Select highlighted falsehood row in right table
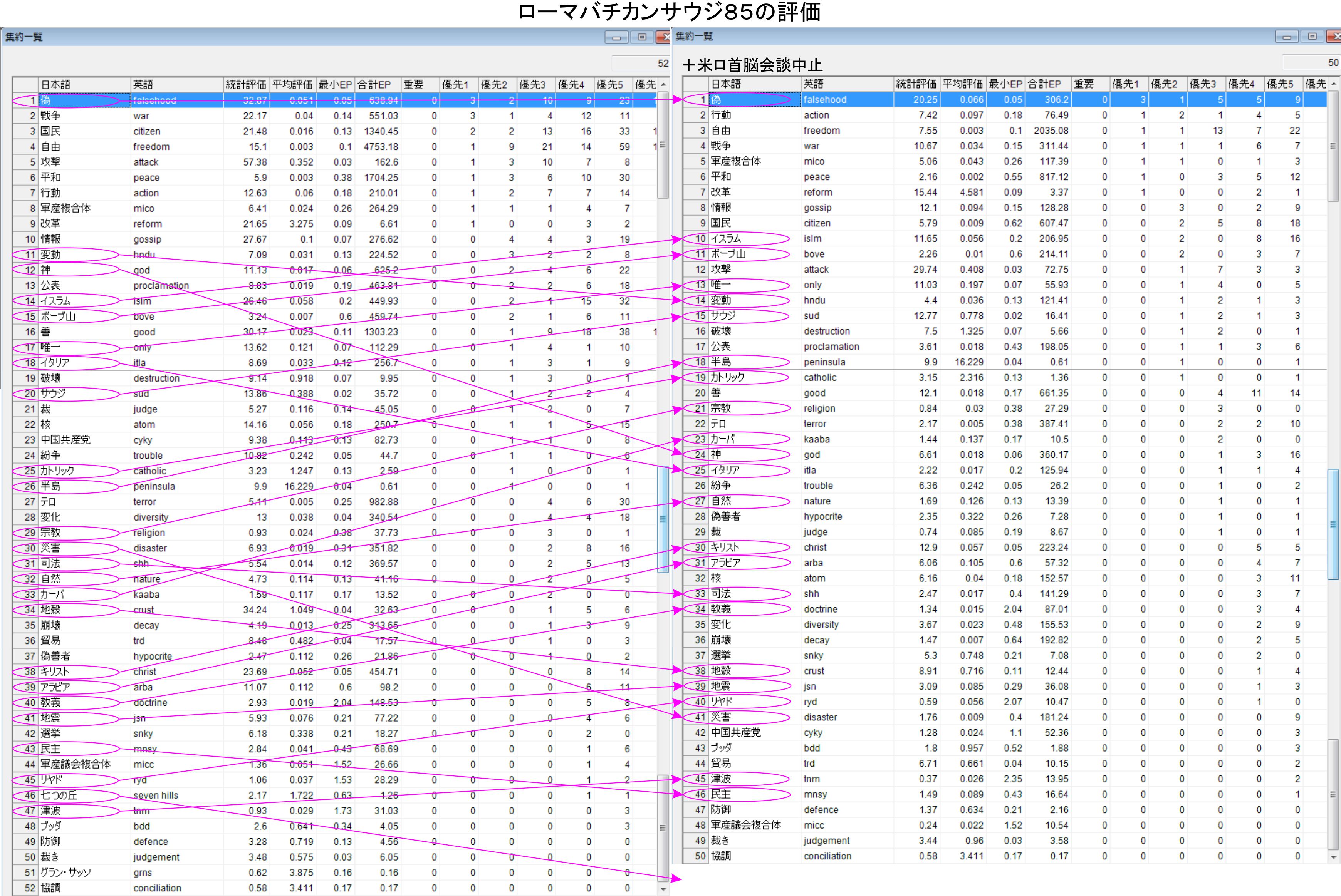Viewport: 1341px width, 896px height. tap(825, 99)
